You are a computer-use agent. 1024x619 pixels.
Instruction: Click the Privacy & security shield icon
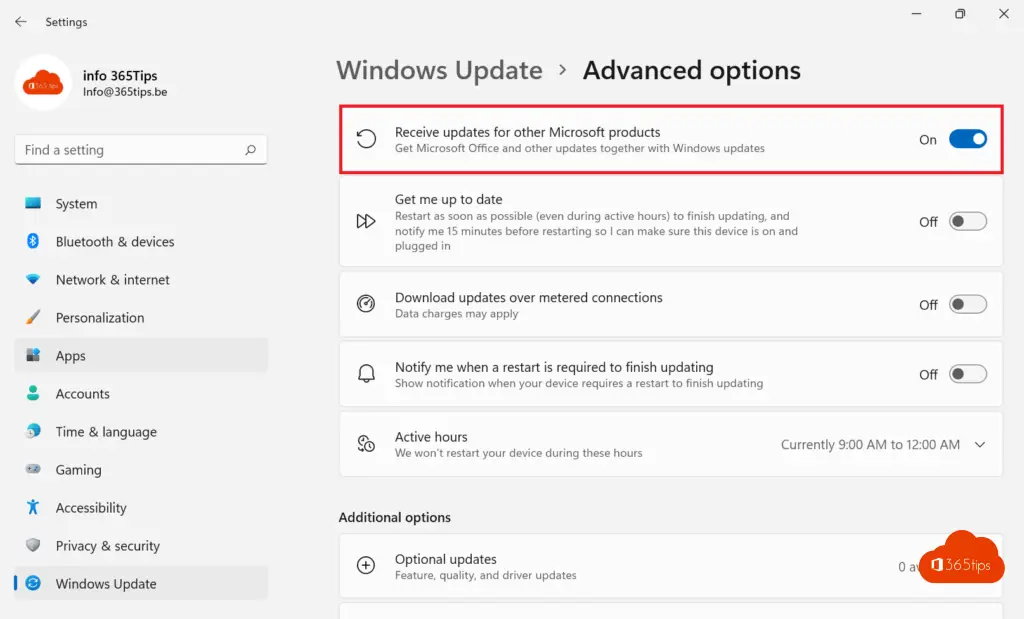[33, 546]
